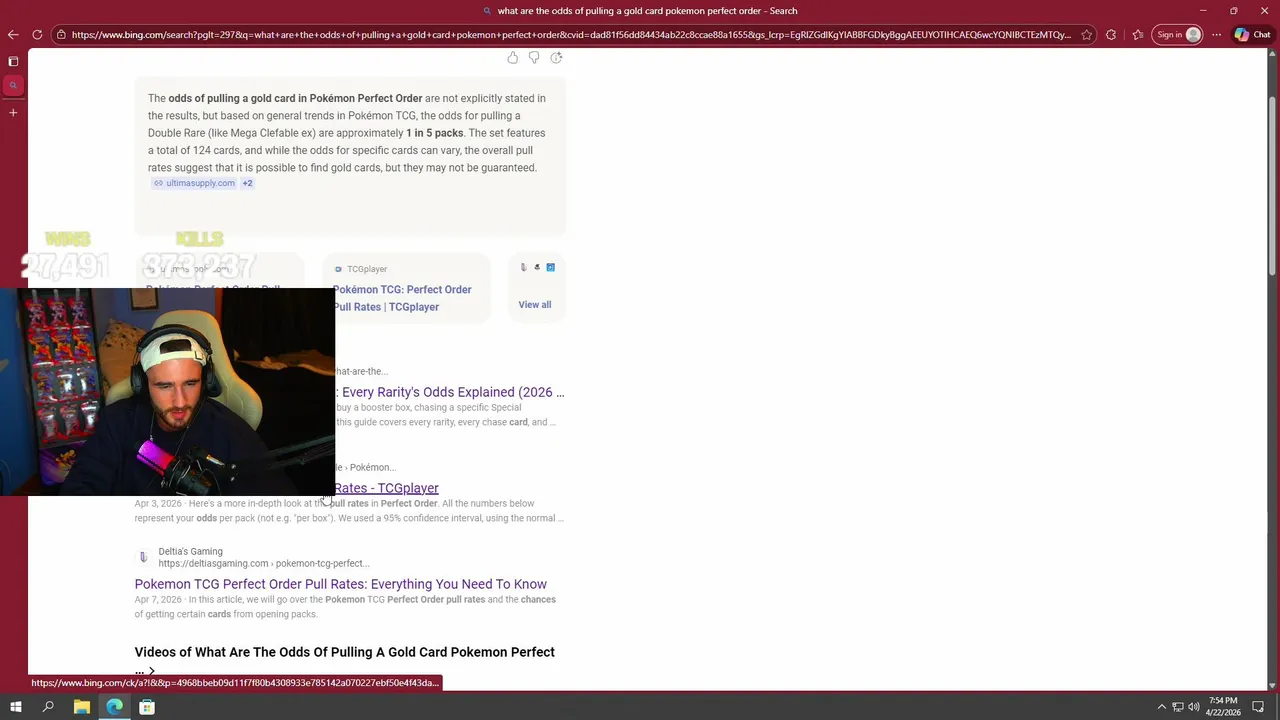
Task: Click the TCGplayer source label on card
Action: point(367,269)
